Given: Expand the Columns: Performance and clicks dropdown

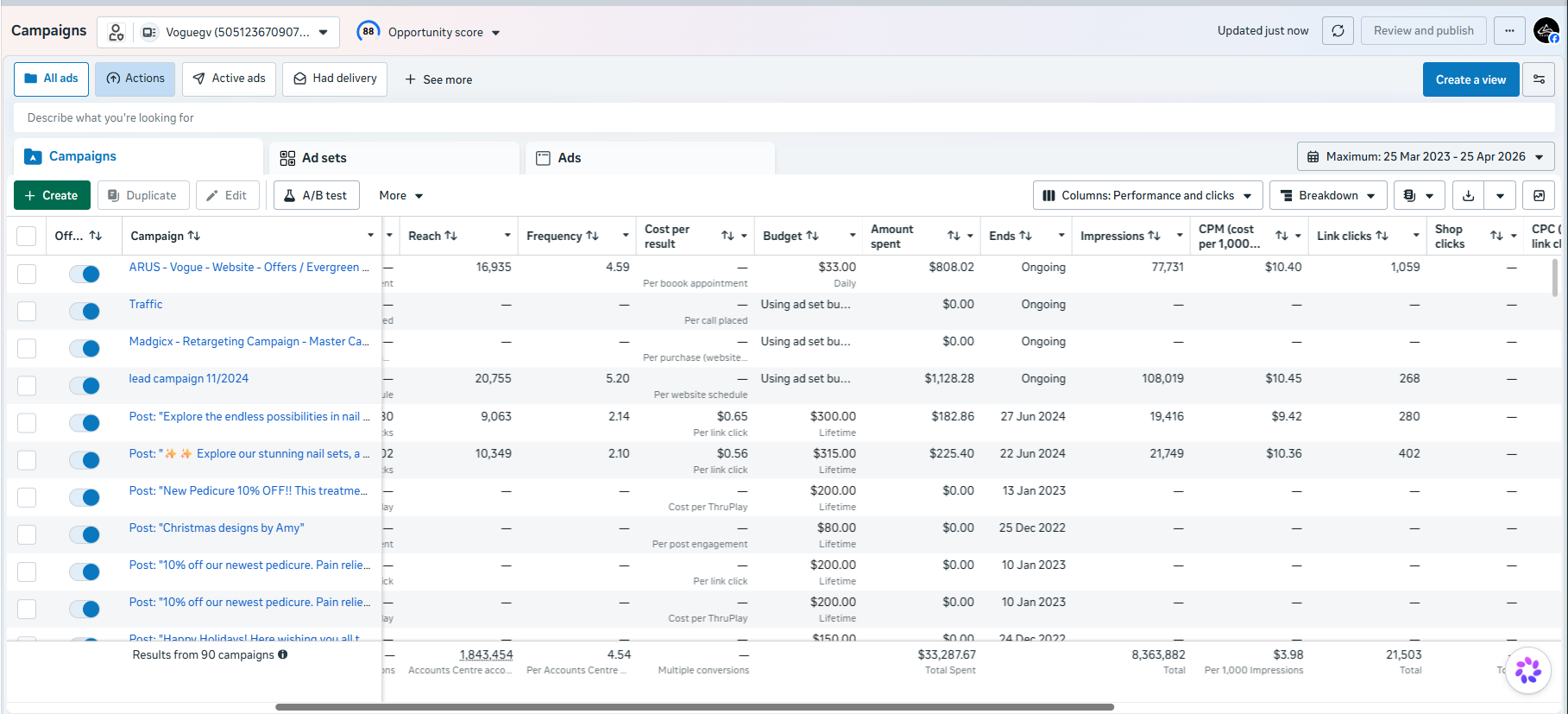Looking at the screenshot, I should tap(1148, 196).
